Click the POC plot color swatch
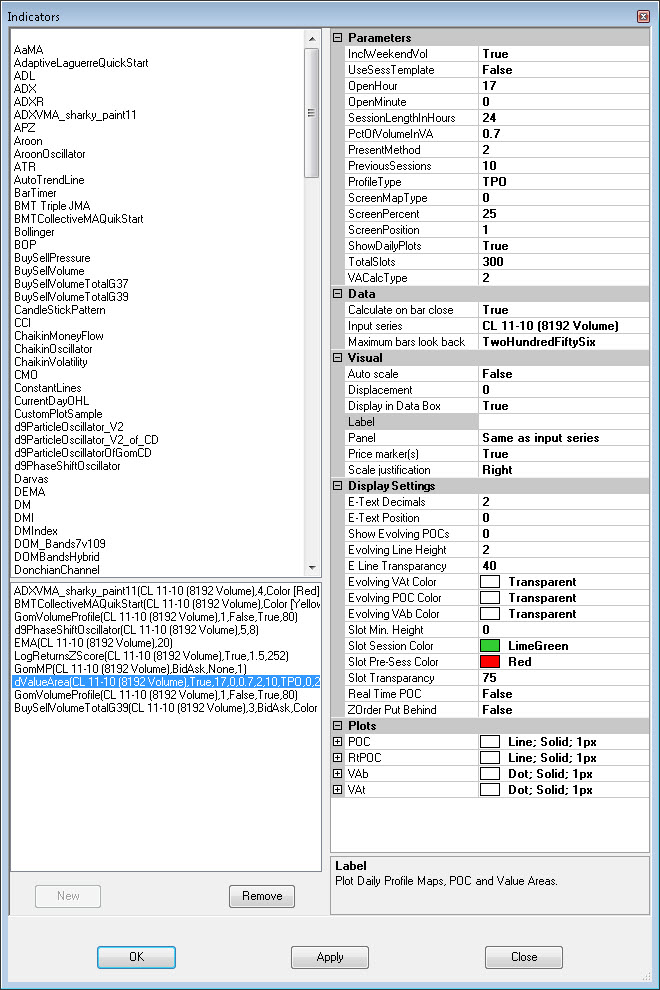This screenshot has height=990, width=660. pos(490,741)
